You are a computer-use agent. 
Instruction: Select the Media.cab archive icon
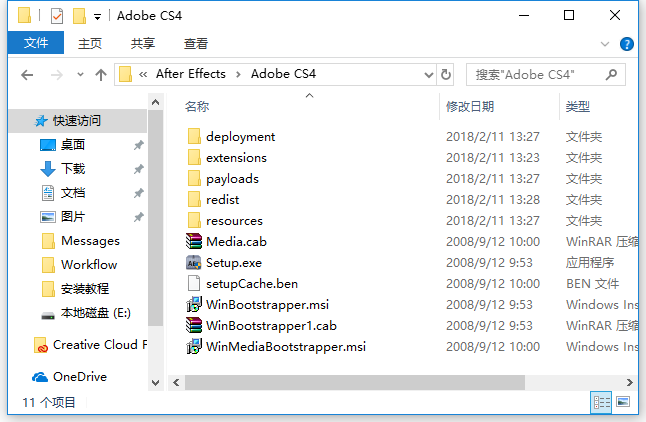[194, 241]
